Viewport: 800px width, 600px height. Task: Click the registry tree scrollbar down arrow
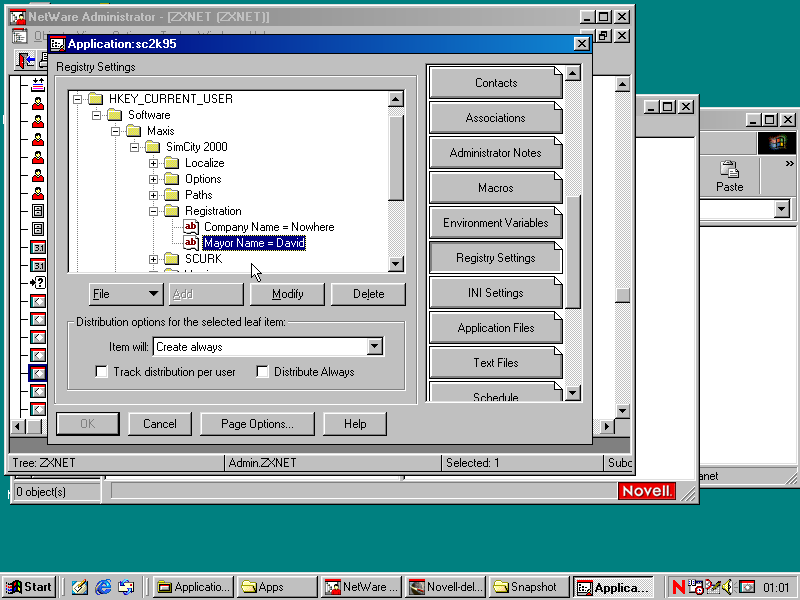pos(395,264)
